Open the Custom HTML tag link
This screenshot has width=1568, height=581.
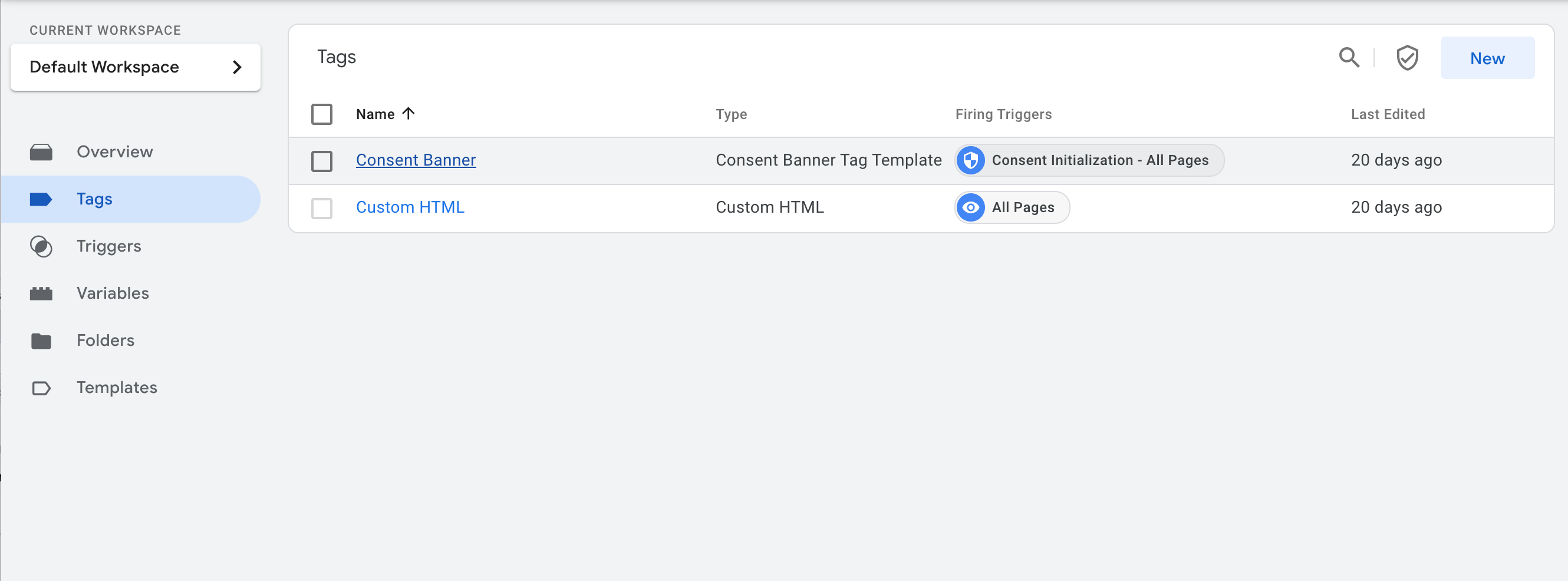click(x=410, y=207)
